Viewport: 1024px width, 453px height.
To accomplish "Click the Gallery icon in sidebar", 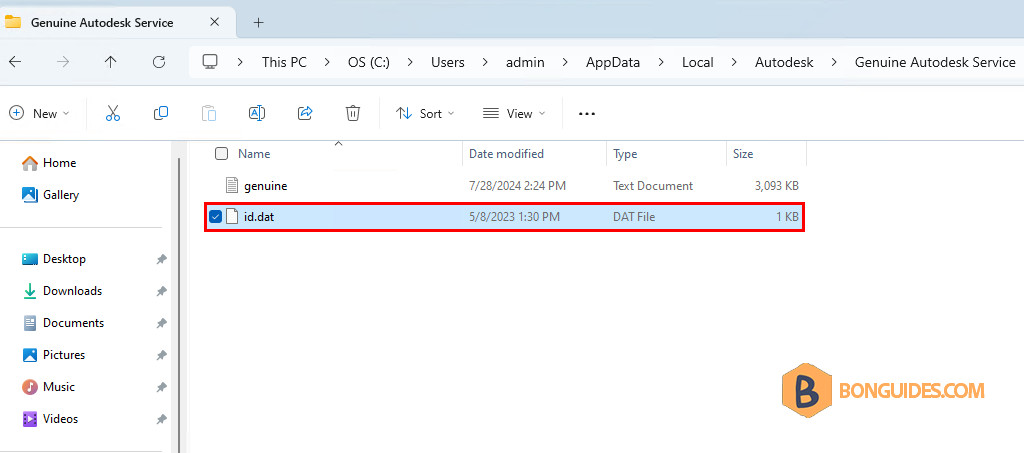I will (29, 195).
